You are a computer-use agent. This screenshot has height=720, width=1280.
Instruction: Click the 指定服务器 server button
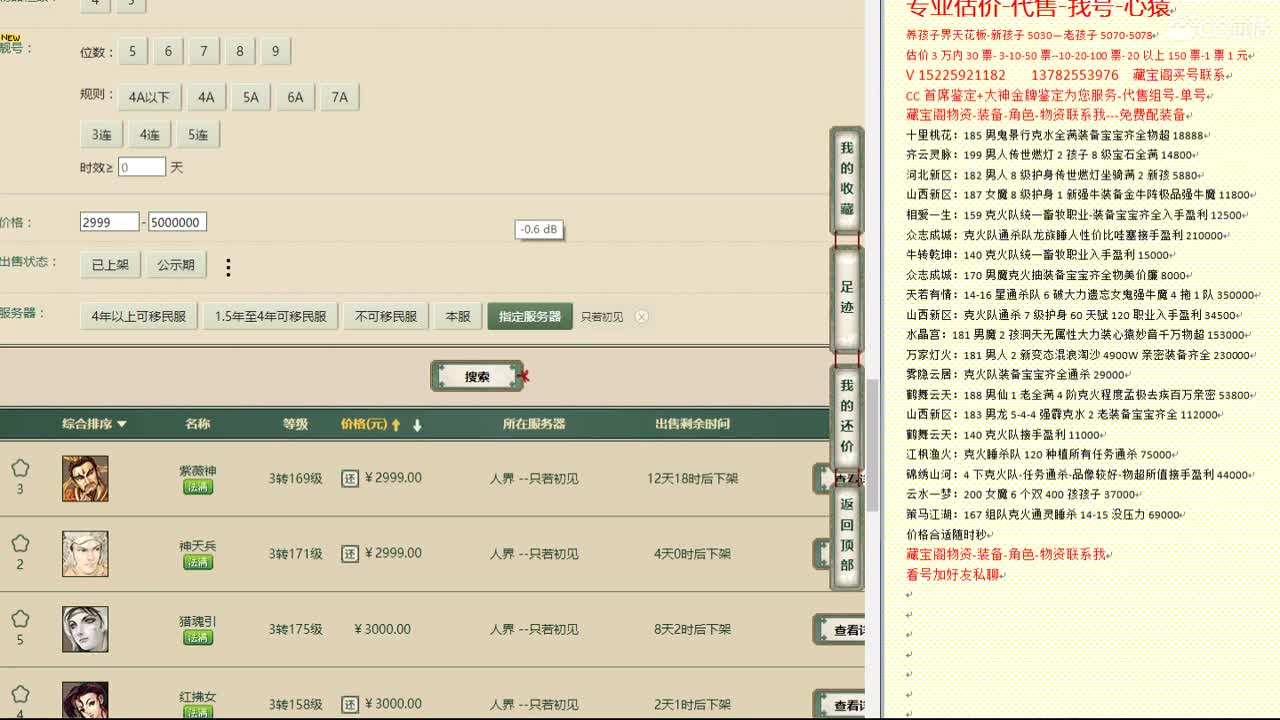tap(530, 316)
